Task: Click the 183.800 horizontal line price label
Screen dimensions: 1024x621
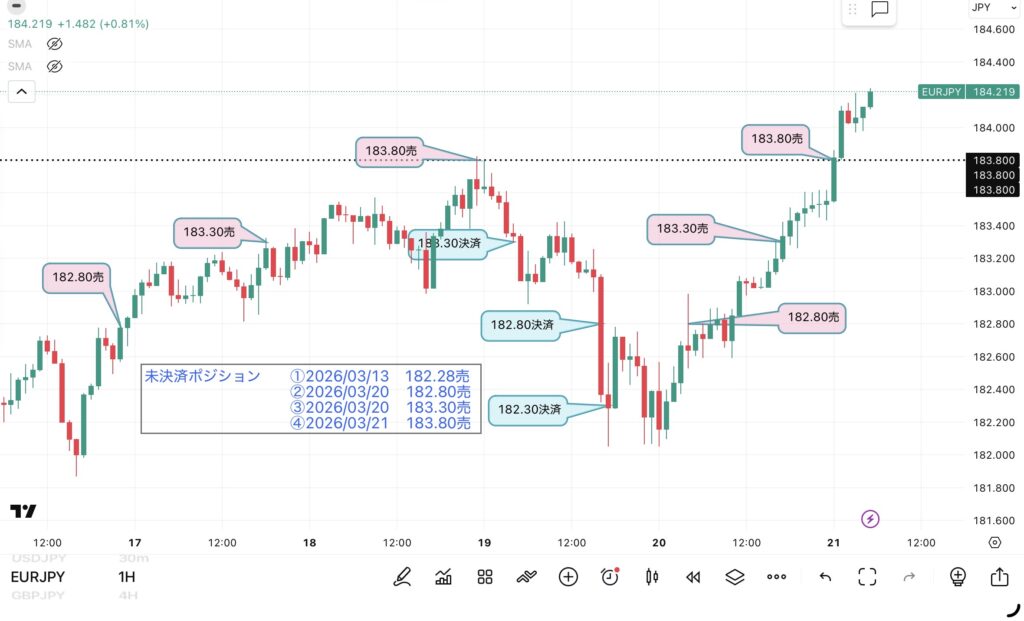Action: pos(992,160)
